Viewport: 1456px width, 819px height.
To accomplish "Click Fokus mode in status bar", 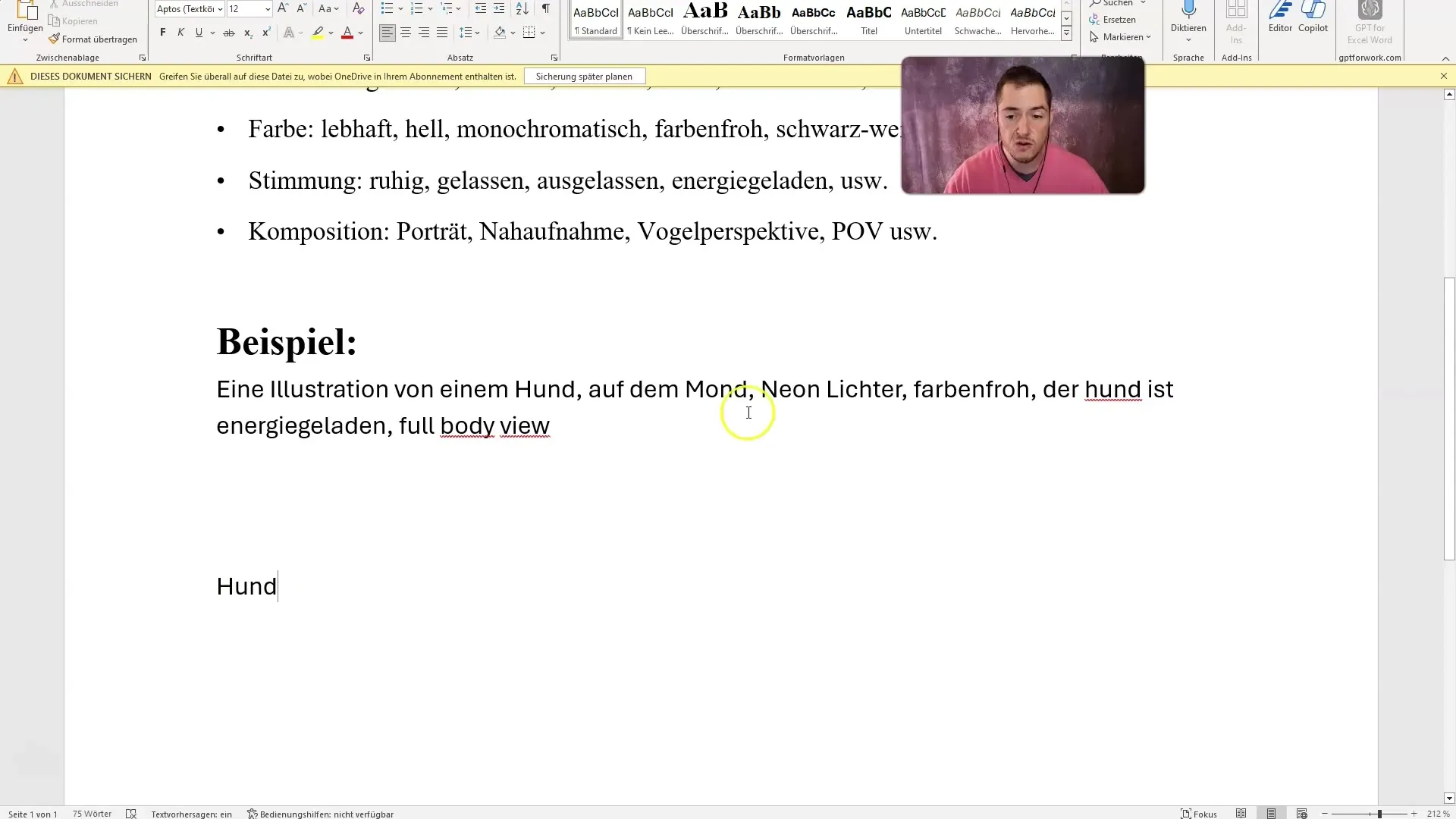I will [x=1198, y=814].
